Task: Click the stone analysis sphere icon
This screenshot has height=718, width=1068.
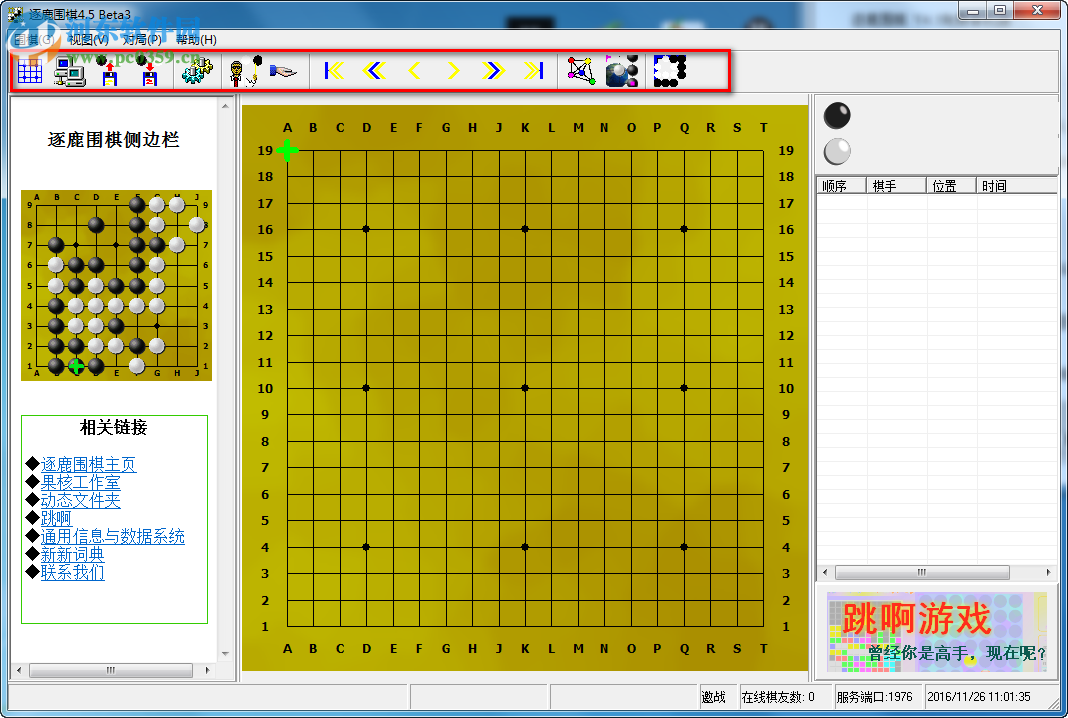Action: point(622,69)
